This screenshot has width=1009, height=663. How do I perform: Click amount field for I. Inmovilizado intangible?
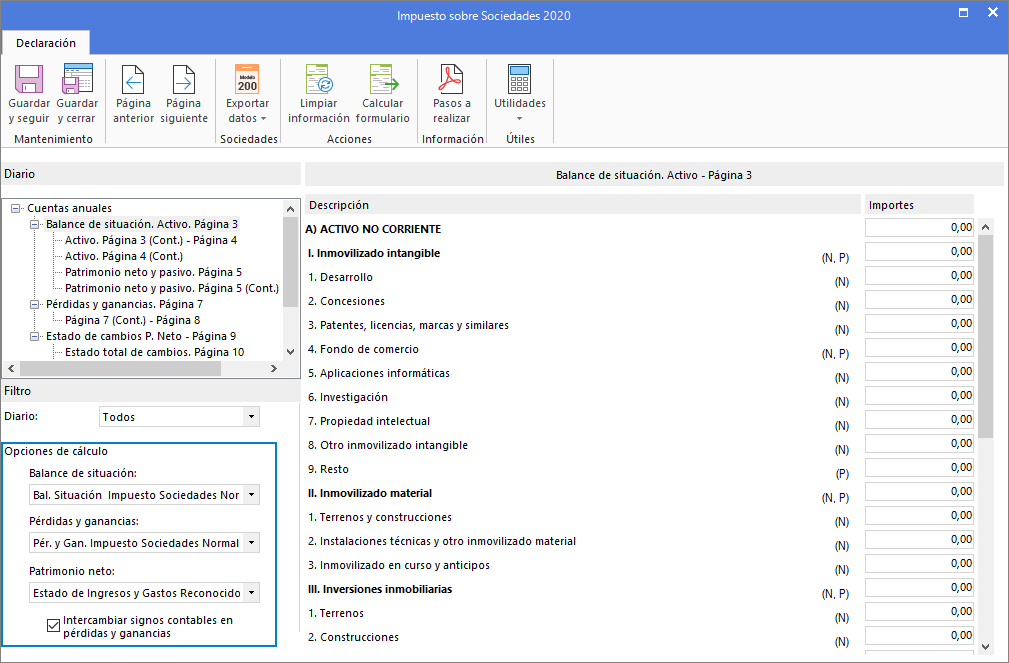click(919, 251)
